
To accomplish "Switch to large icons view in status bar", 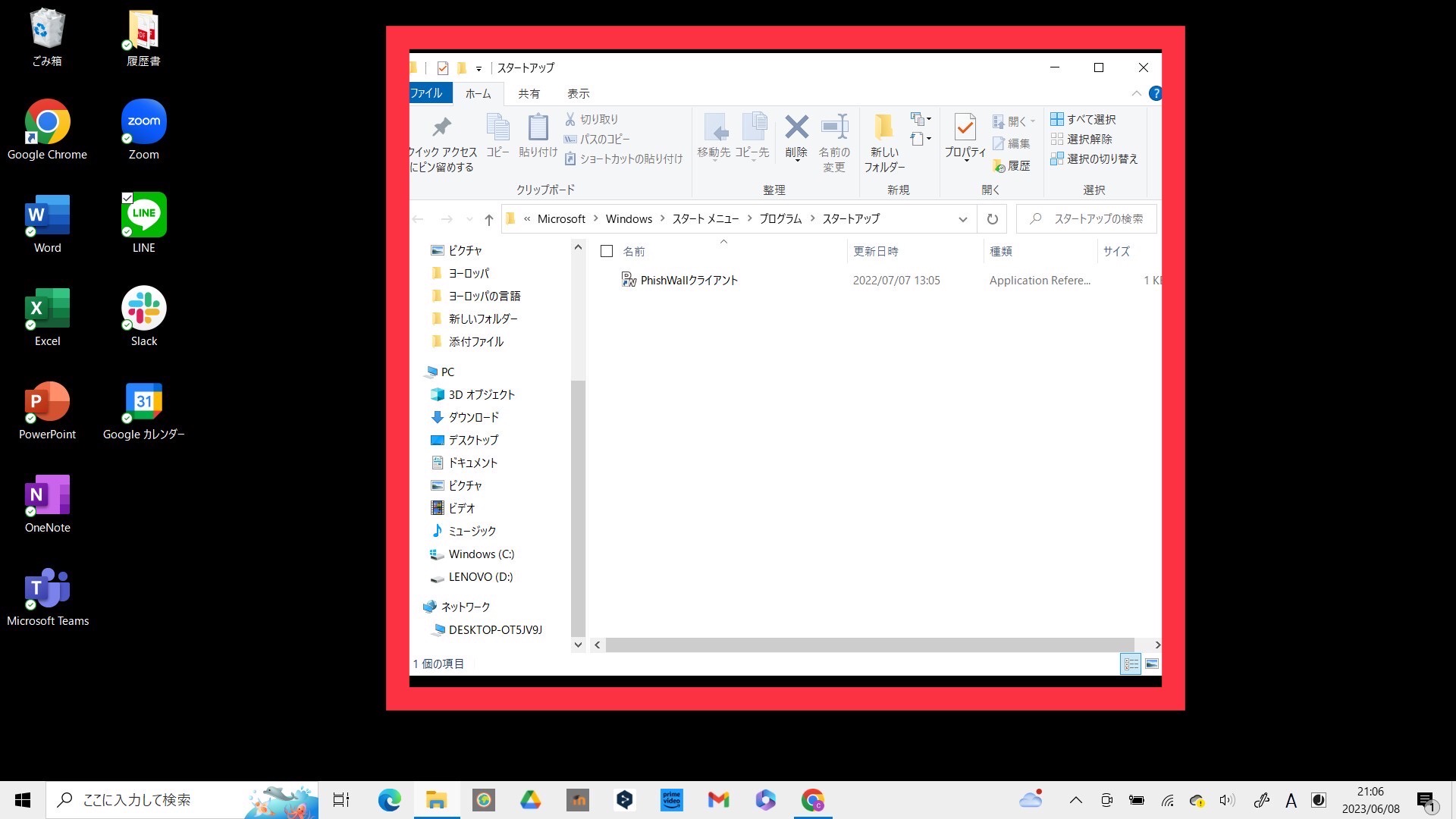I will [1152, 664].
